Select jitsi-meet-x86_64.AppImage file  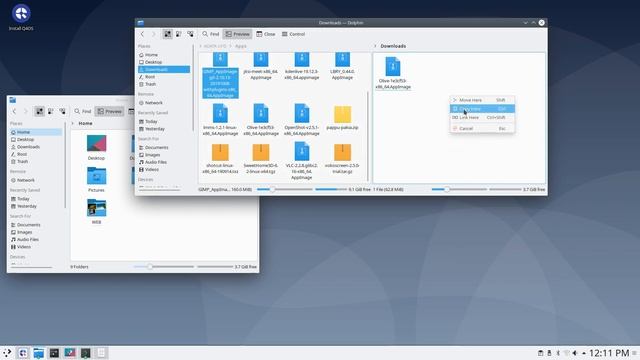pyautogui.click(x=261, y=66)
